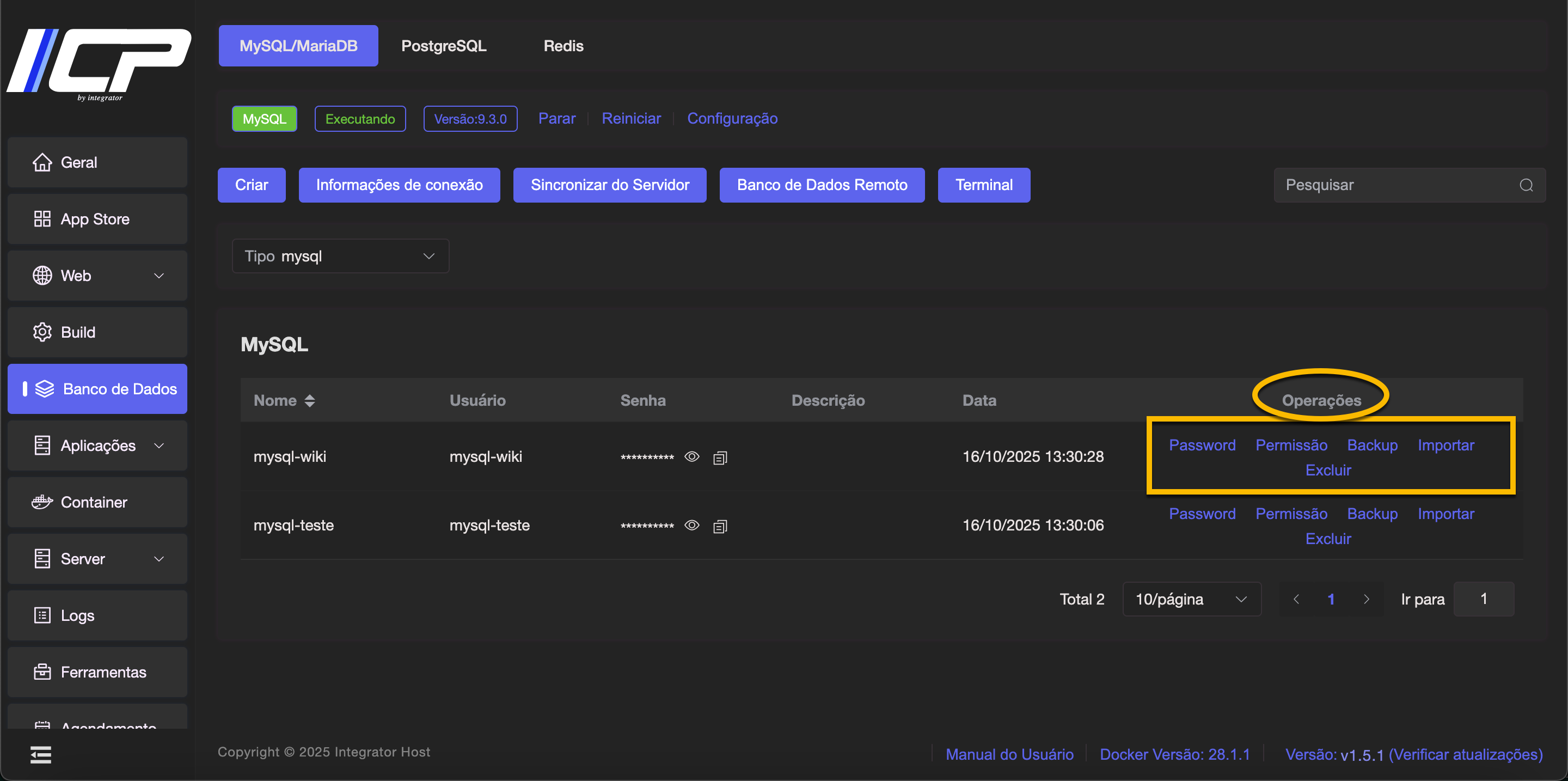Copy mysql-wiki password with copy icon

coord(720,457)
